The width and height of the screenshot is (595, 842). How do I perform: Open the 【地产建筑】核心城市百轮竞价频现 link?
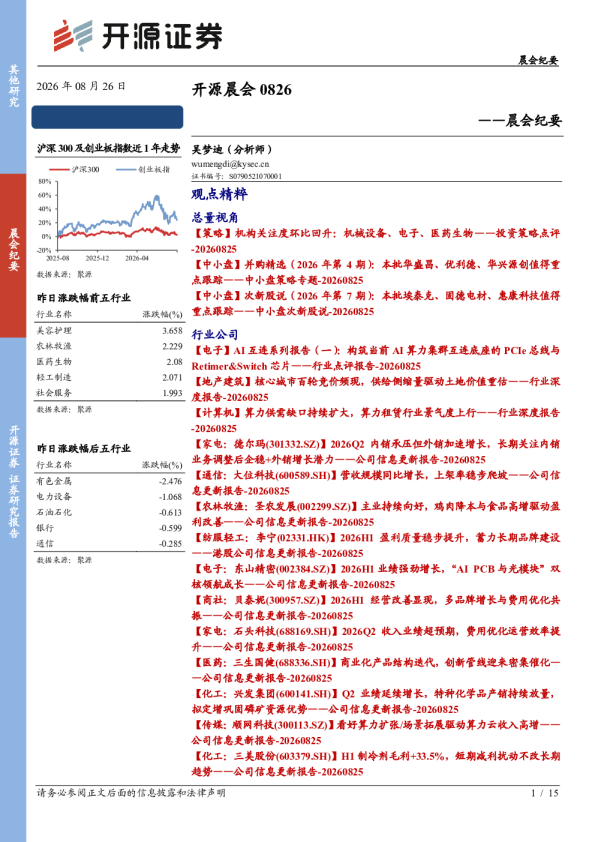coord(376,389)
